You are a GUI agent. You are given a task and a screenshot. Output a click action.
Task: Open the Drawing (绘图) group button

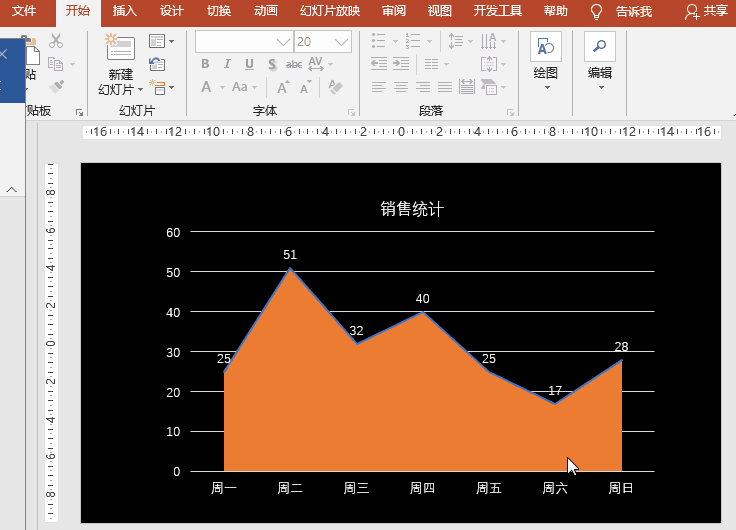point(546,61)
